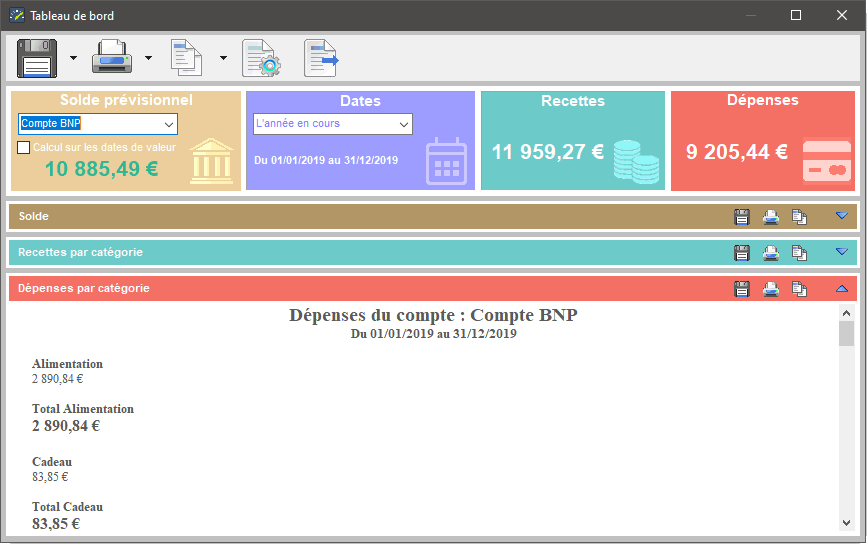Viewport: 867px width, 544px height.
Task: Print the Recettes par catégorie section
Action: 771,252
